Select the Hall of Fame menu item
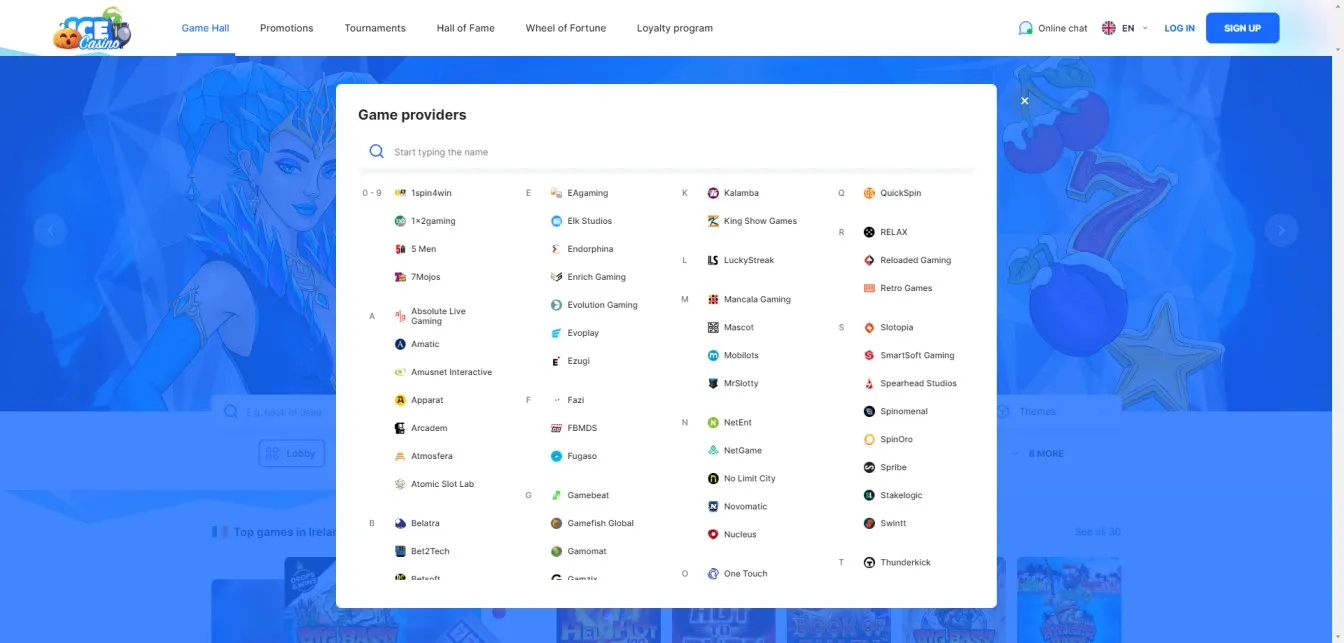 [466, 28]
